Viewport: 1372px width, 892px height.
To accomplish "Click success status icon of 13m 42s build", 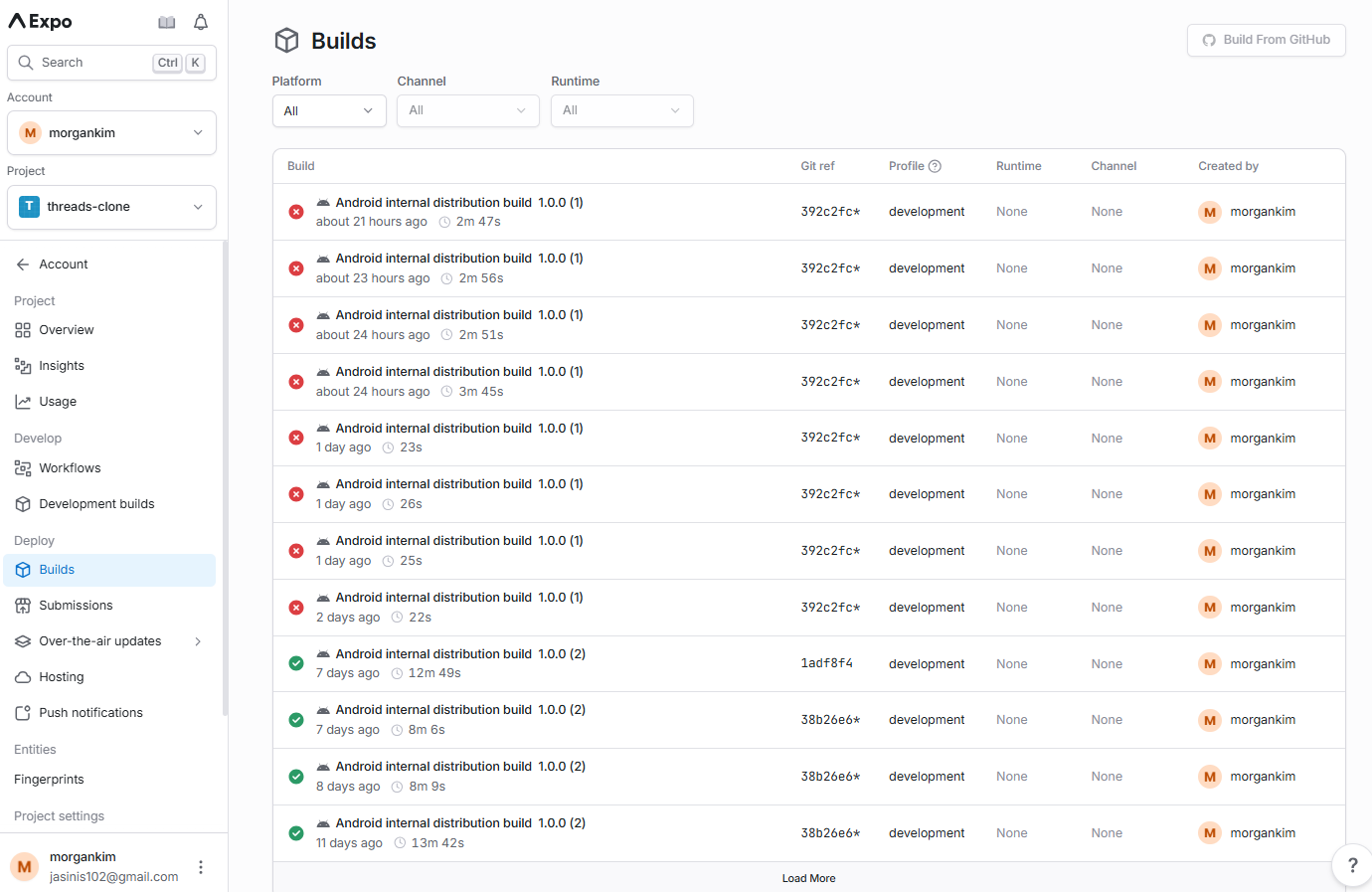I will (296, 833).
